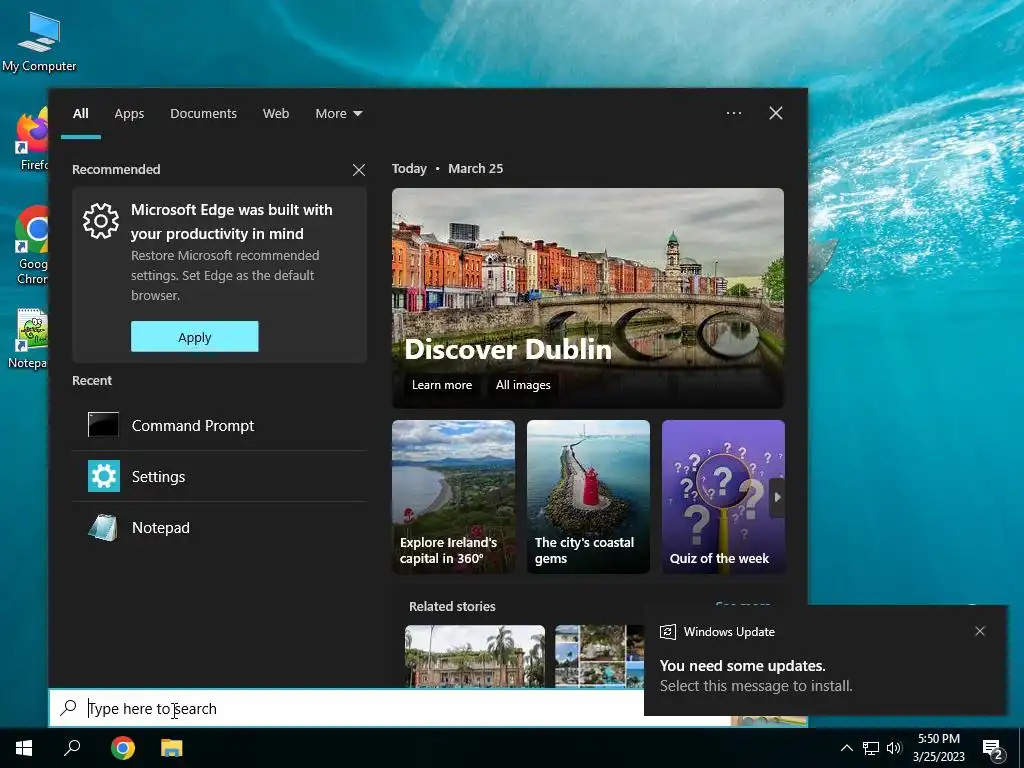
Task: Click the Today March 25 date label
Action: 447,168
